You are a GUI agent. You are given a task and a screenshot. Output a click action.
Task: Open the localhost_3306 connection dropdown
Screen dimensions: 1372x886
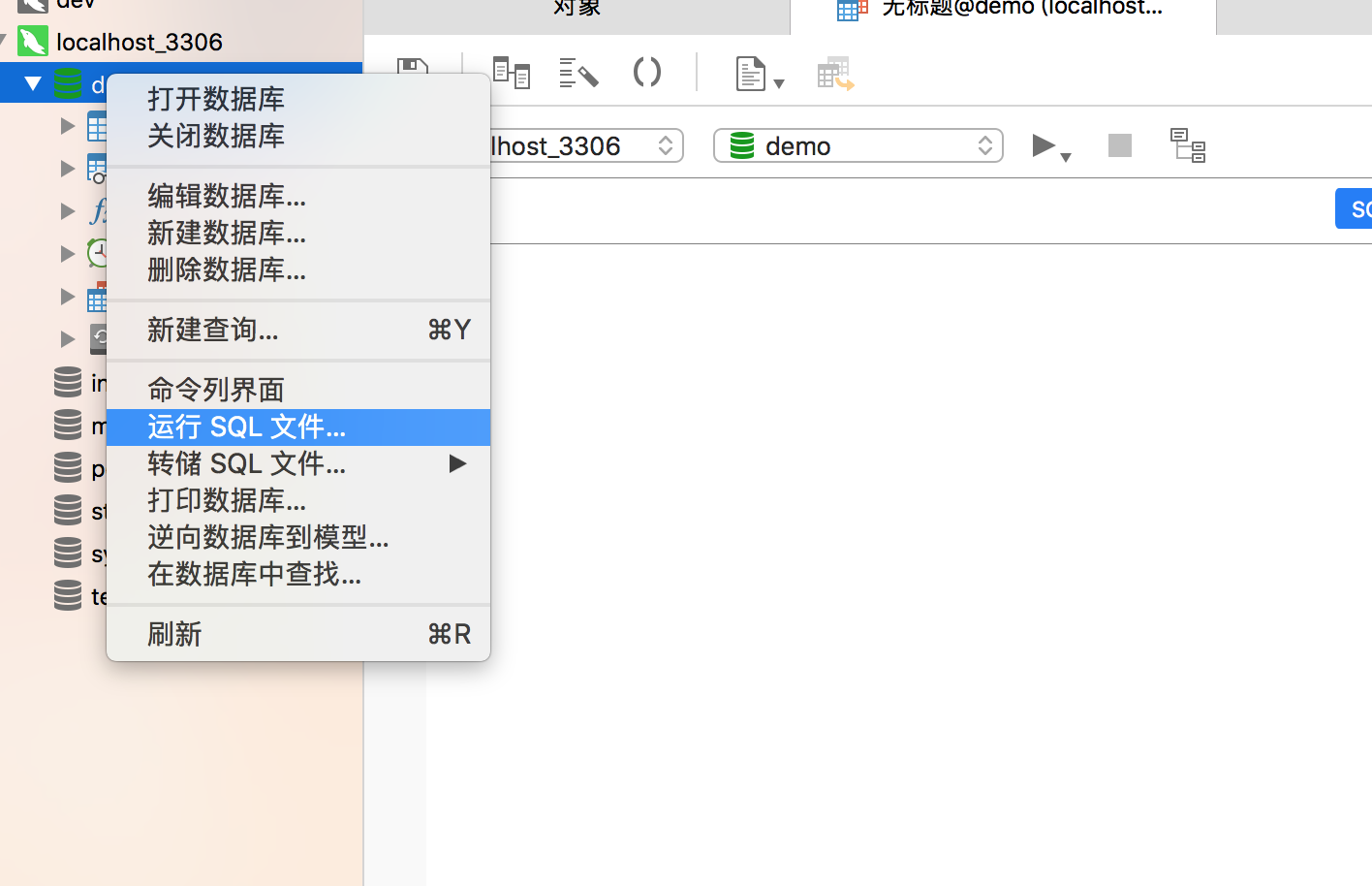[x=586, y=145]
